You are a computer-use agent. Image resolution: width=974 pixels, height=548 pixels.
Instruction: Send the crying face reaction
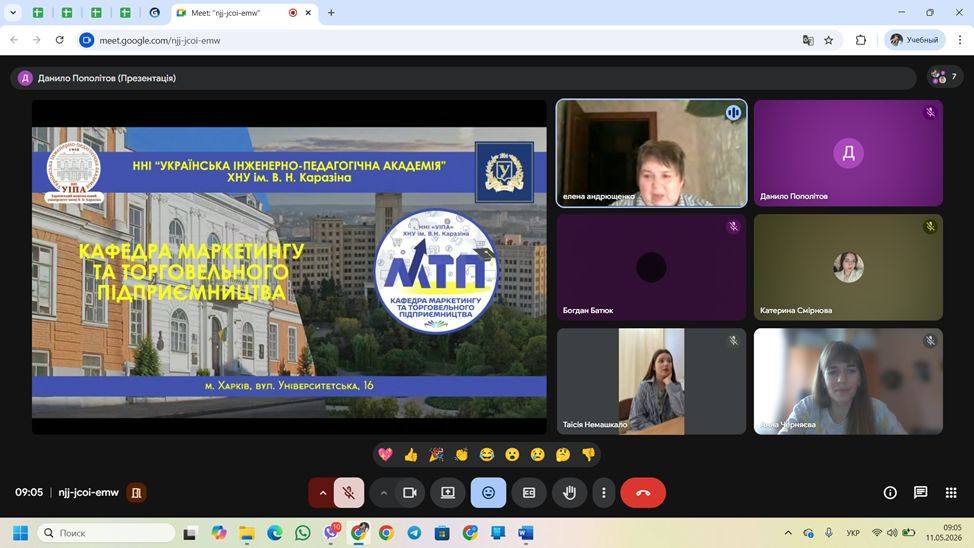click(537, 455)
